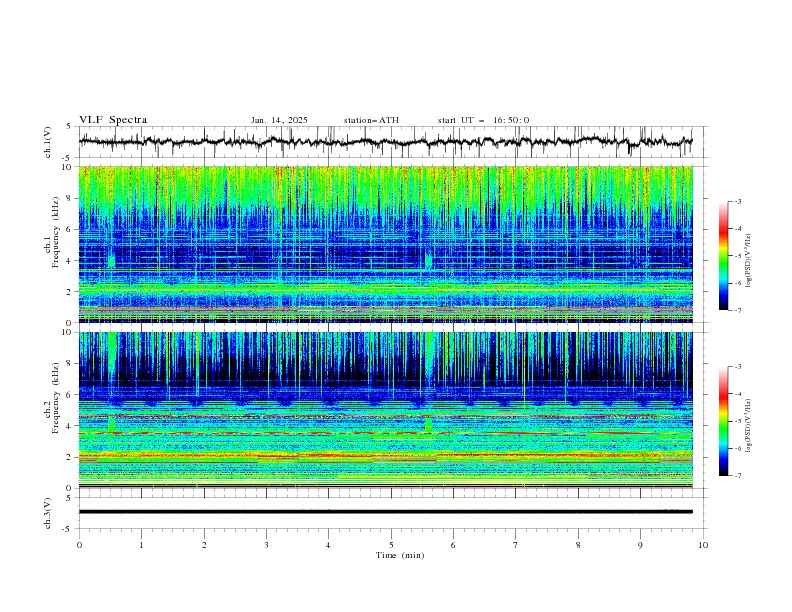The height and width of the screenshot is (612, 792).
Task: Click the ch.1 voltage waveform trace
Action: pyautogui.click(x=385, y=142)
